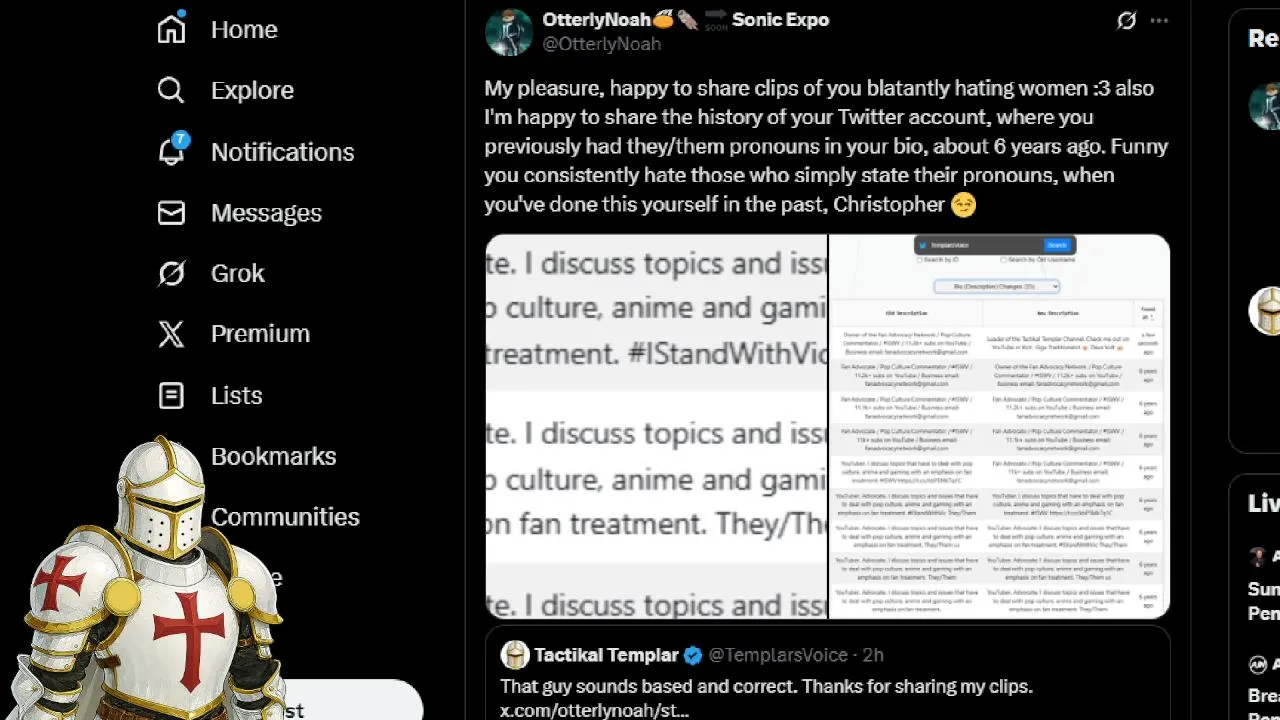
Task: Open OtterlyNoah's profile avatar
Action: tap(508, 32)
